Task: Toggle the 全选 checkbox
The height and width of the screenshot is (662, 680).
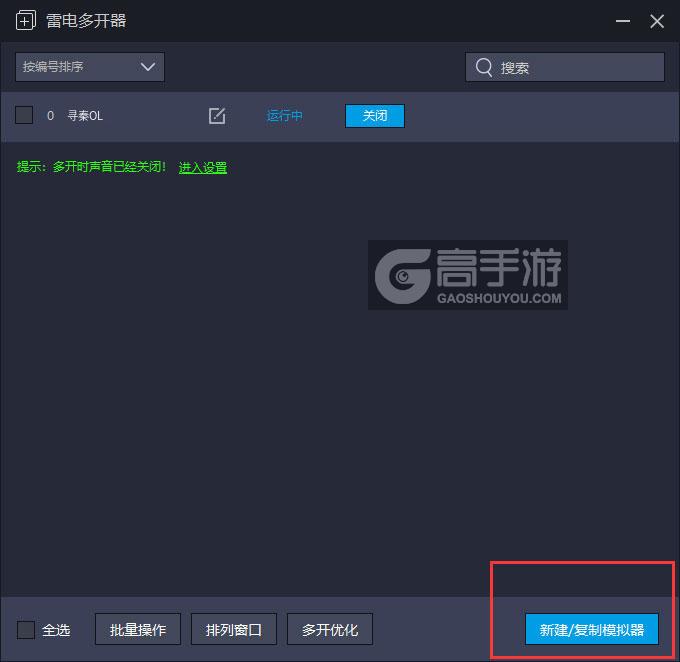Action: click(x=26, y=629)
